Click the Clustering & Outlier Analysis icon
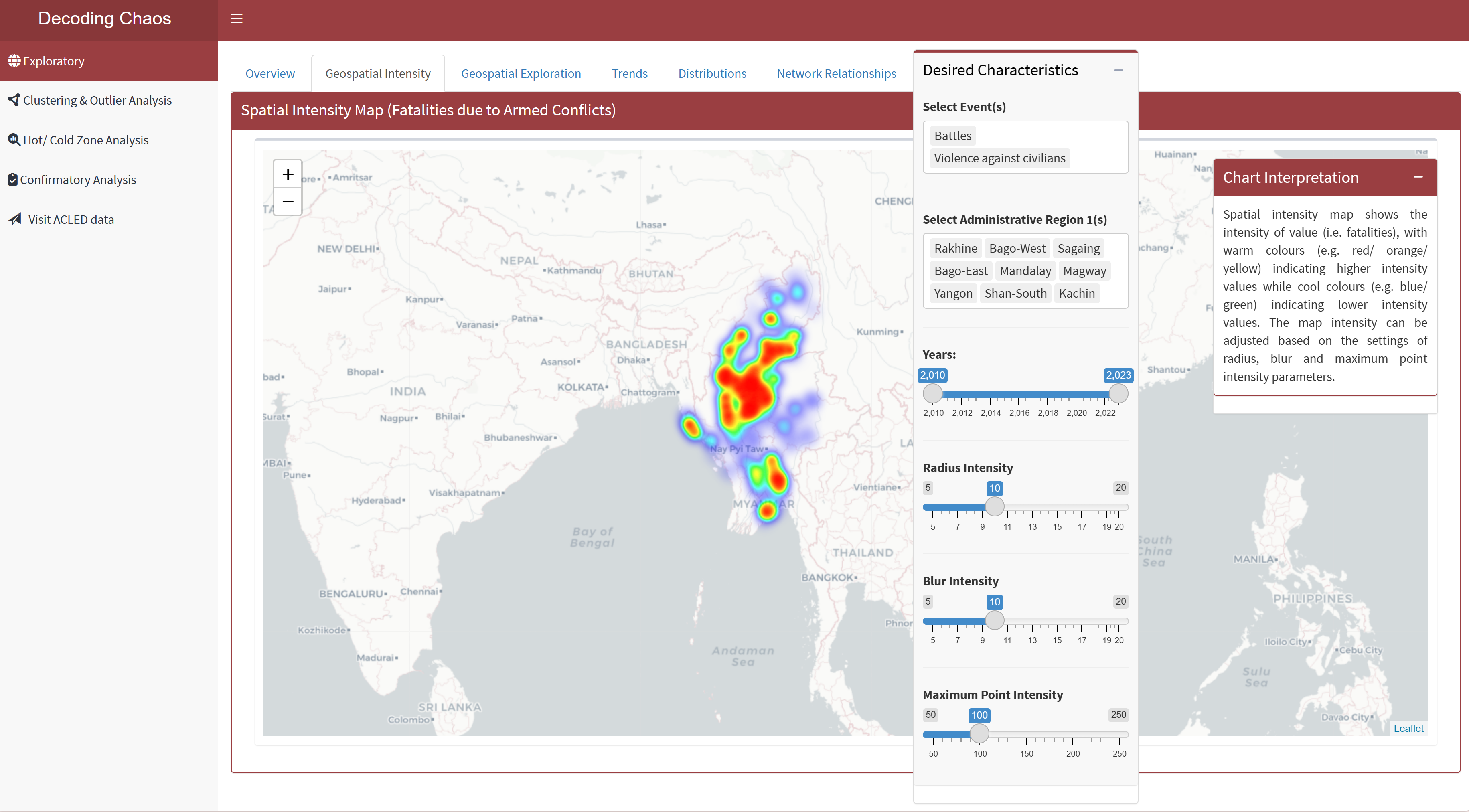This screenshot has width=1469, height=812. [14, 100]
